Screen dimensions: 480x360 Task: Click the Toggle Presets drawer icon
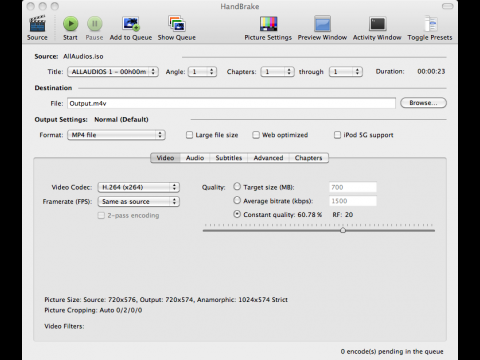430,24
